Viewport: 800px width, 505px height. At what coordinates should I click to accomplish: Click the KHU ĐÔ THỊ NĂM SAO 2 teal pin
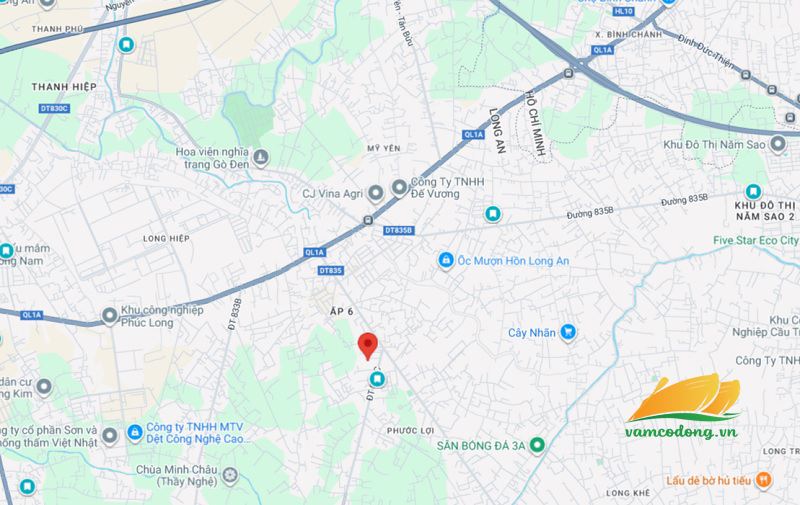(x=753, y=192)
